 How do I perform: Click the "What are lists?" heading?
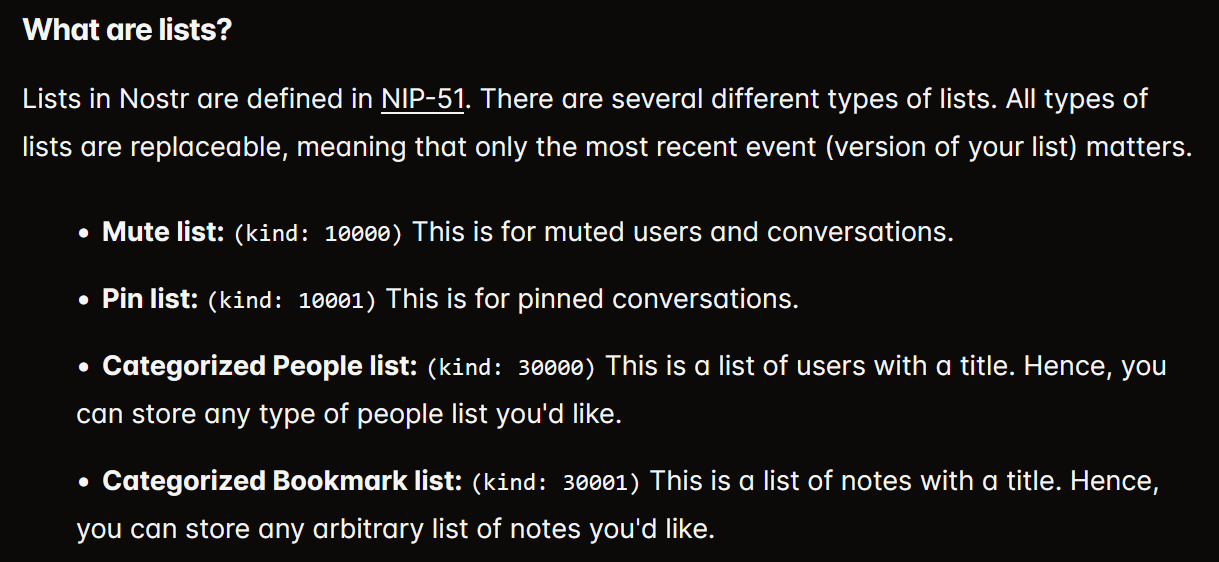pyautogui.click(x=127, y=29)
